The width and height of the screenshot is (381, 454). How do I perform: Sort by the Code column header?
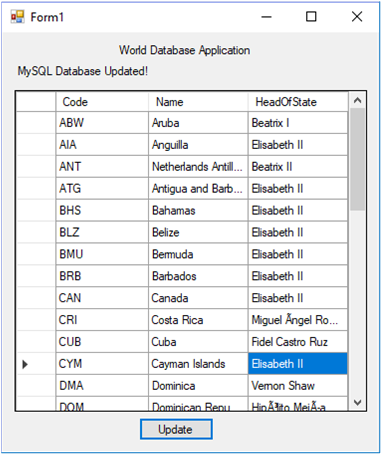point(102,102)
